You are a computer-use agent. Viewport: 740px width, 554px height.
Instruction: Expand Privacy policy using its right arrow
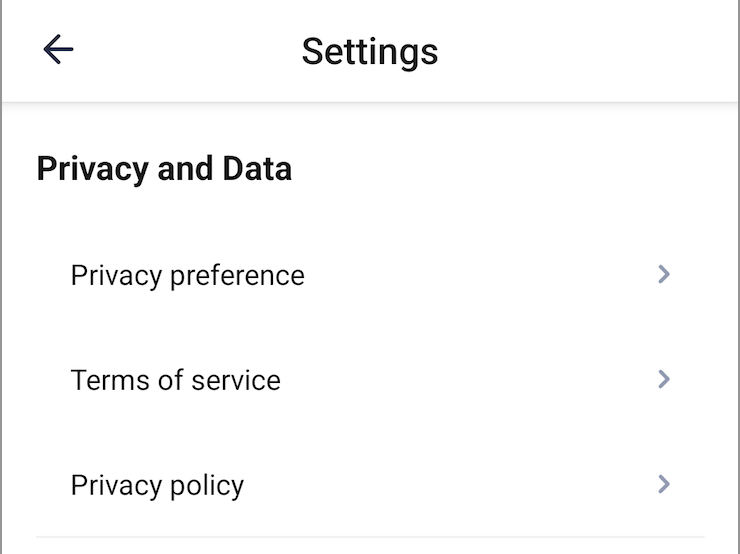[x=663, y=485]
